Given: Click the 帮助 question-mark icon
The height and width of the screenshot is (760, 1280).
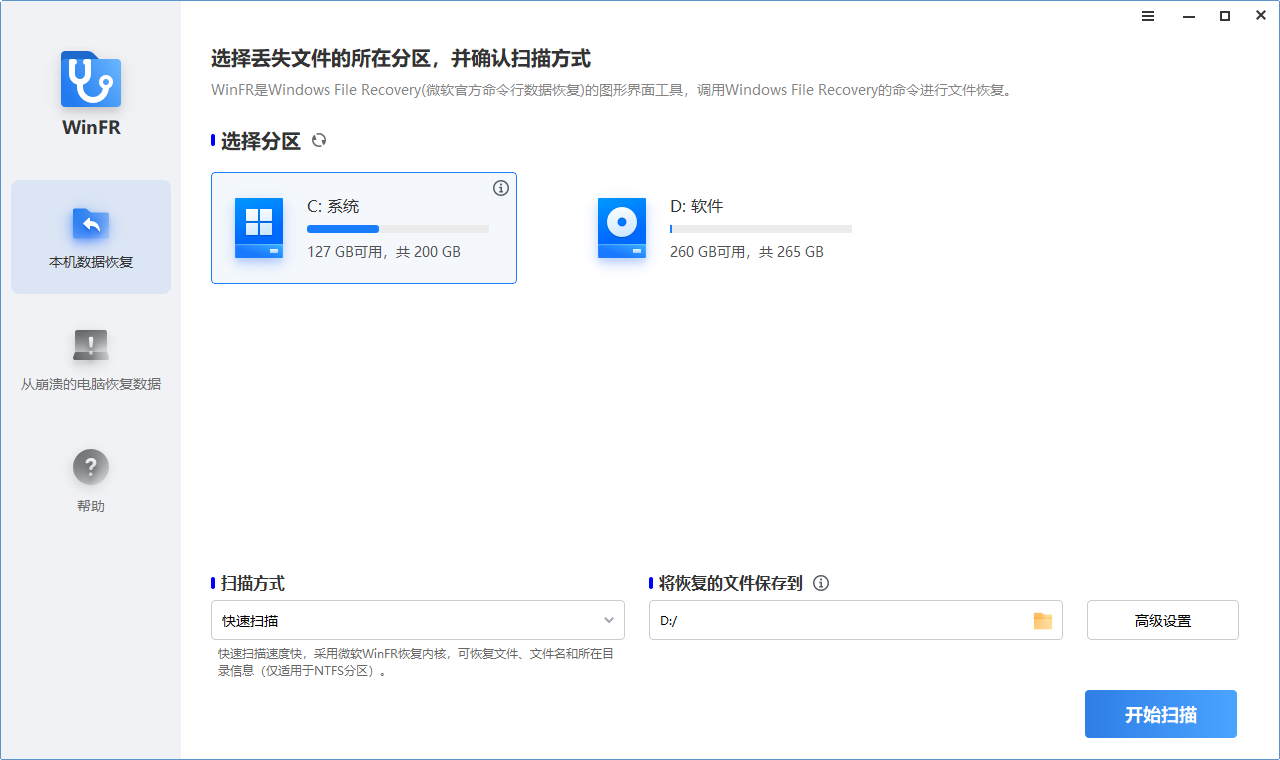Looking at the screenshot, I should pos(90,466).
